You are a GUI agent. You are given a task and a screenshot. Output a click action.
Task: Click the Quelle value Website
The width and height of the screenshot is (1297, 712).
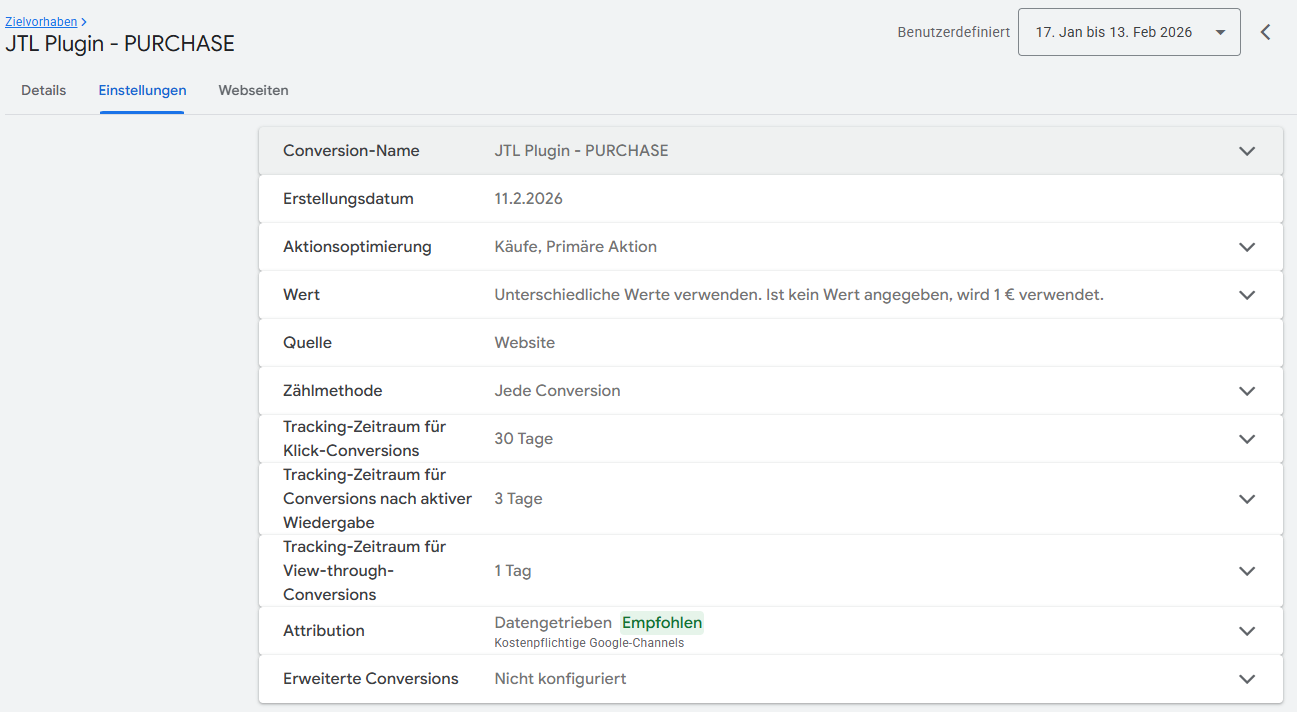(x=524, y=343)
